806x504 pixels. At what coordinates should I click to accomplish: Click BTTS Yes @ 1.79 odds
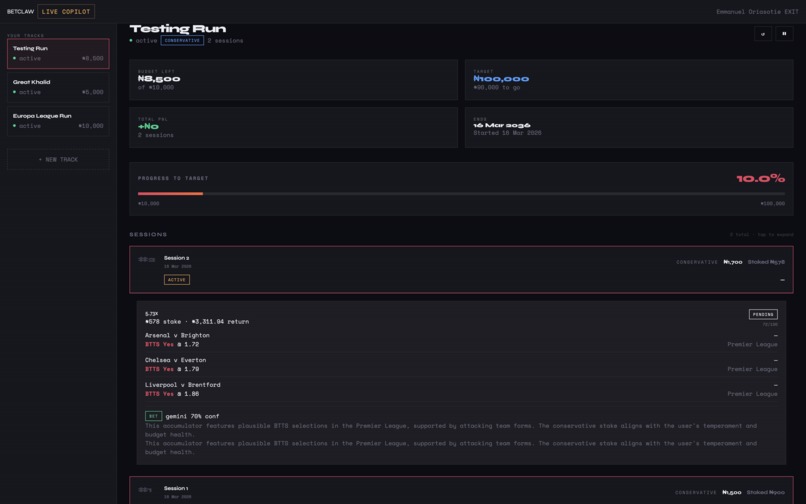point(172,369)
